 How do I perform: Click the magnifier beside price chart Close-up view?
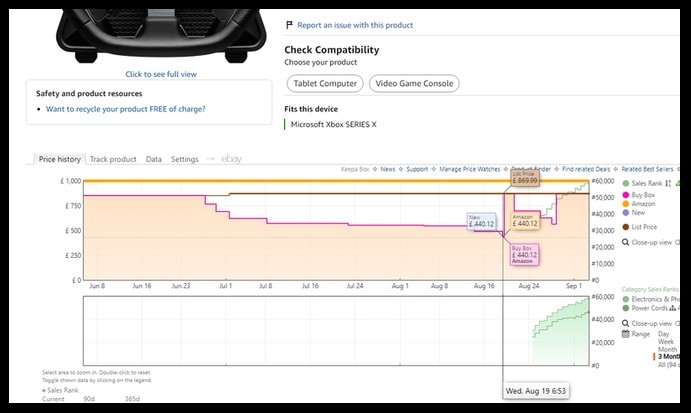[625, 242]
